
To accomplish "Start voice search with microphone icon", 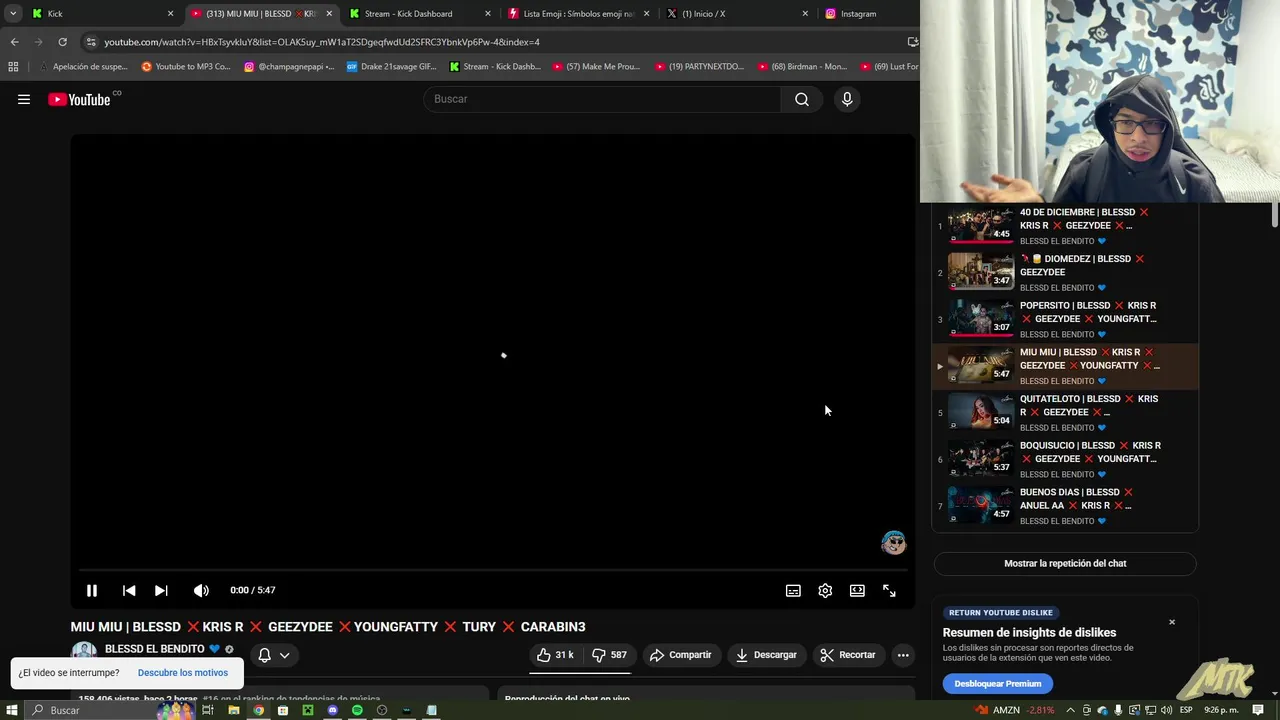I will pos(847,99).
